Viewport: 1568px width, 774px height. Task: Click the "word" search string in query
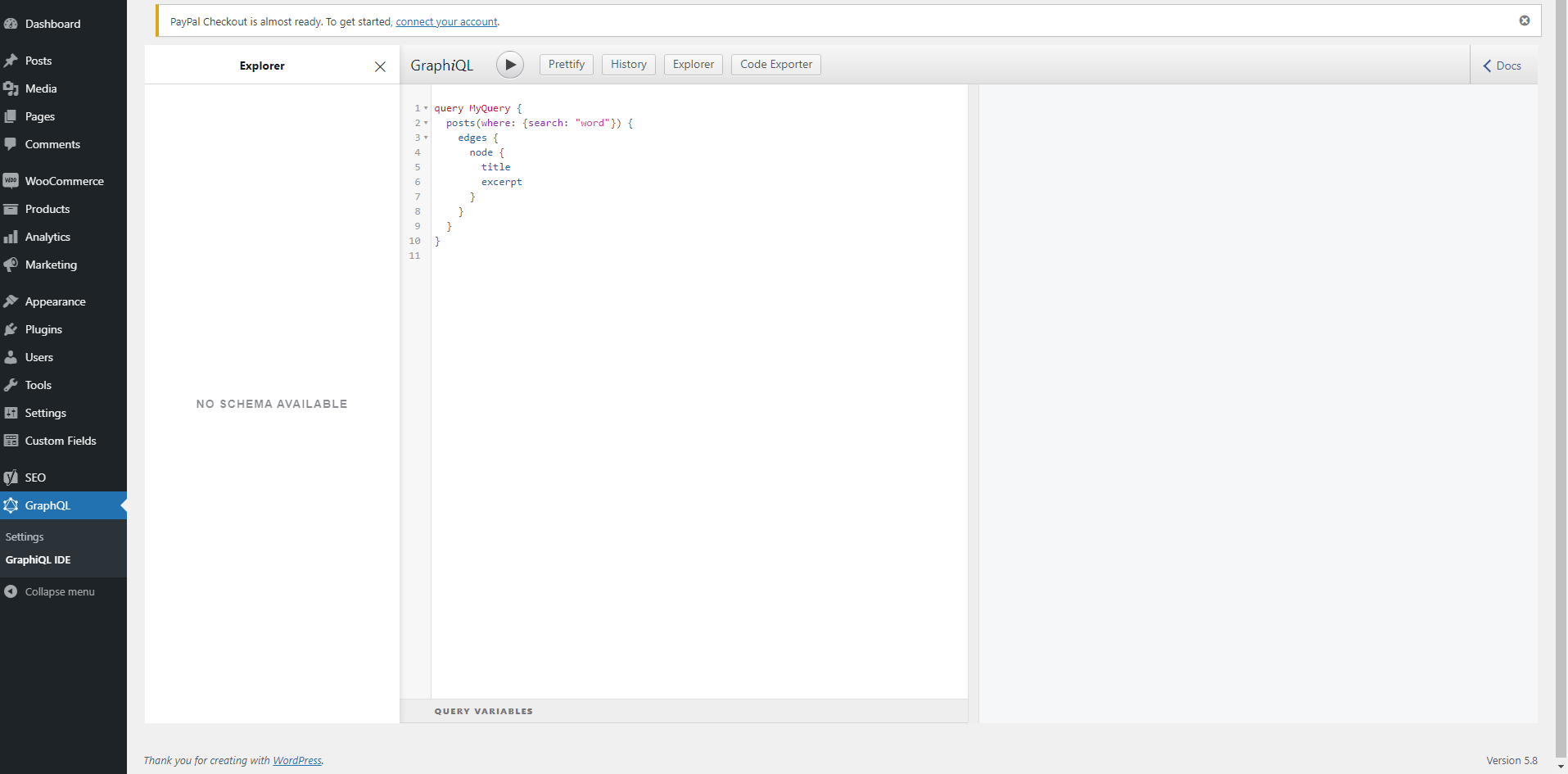click(x=593, y=123)
